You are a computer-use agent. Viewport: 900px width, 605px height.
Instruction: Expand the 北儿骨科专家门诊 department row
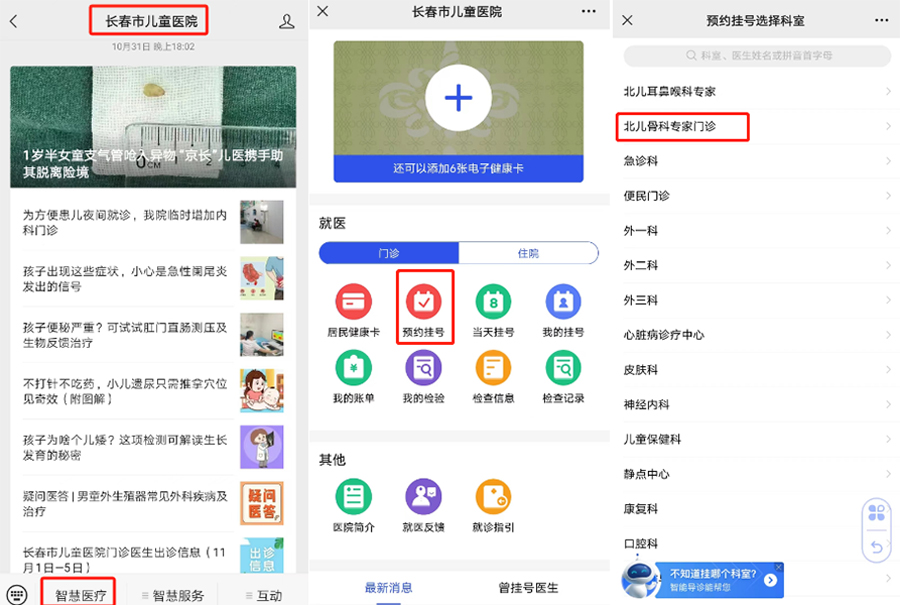(755, 126)
